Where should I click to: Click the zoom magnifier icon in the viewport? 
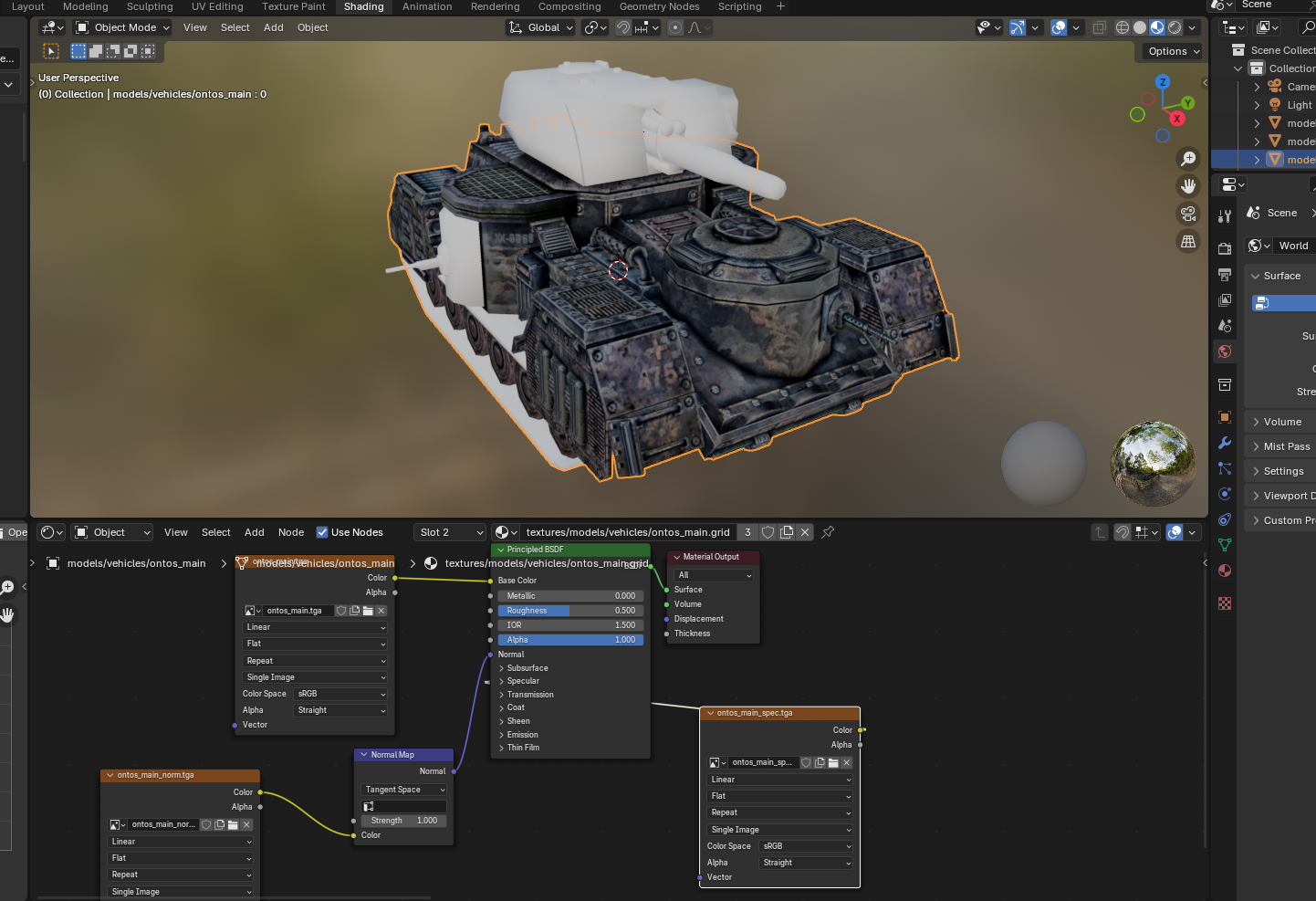coord(1188,159)
